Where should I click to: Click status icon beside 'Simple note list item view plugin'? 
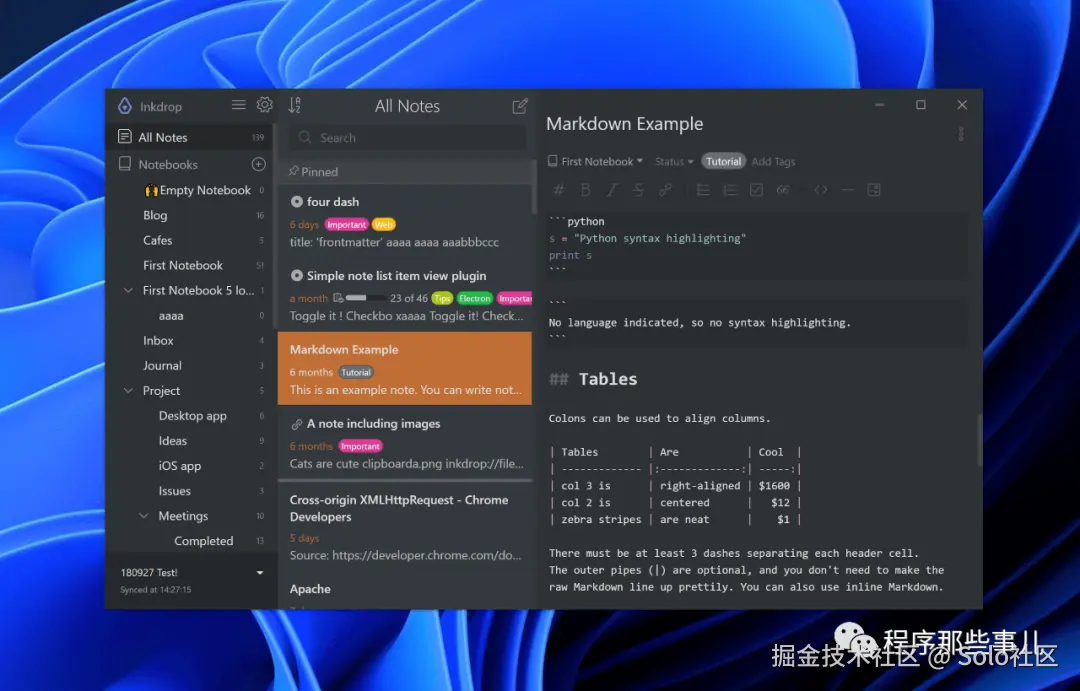(297, 276)
